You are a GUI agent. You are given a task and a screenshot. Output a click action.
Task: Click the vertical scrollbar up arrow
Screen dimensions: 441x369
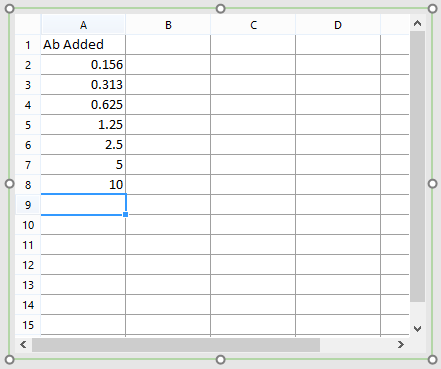(418, 23)
